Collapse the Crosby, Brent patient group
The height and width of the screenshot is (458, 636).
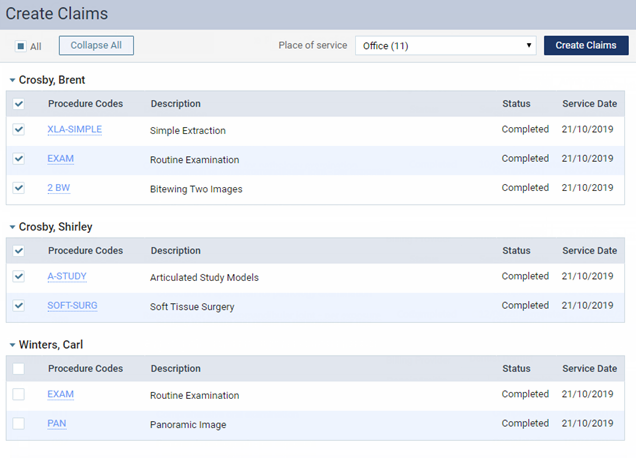(x=12, y=79)
